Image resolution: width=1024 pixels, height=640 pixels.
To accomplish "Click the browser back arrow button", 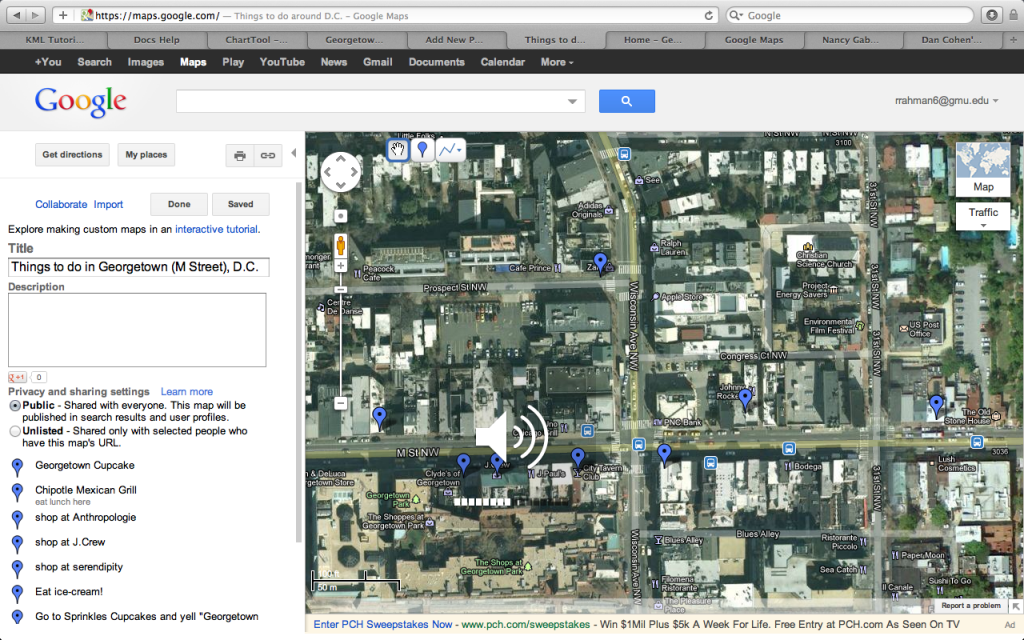I will pos(16,15).
